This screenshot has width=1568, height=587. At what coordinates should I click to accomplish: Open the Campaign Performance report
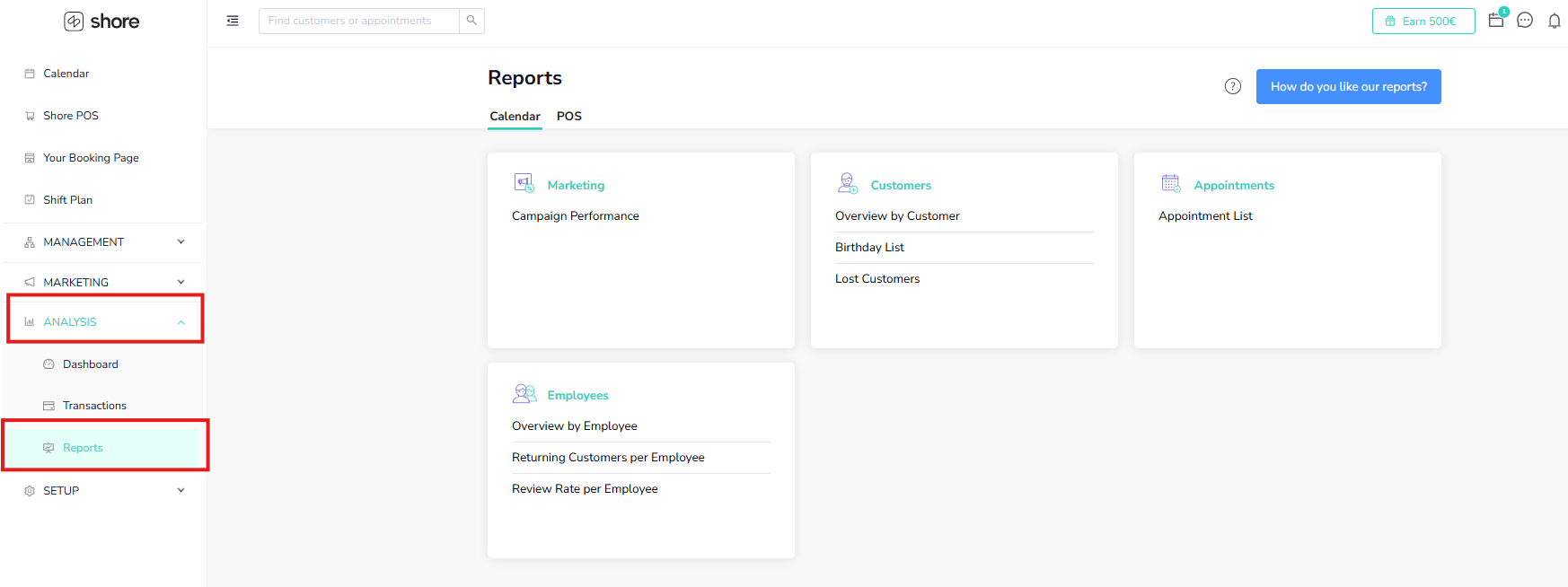click(576, 215)
